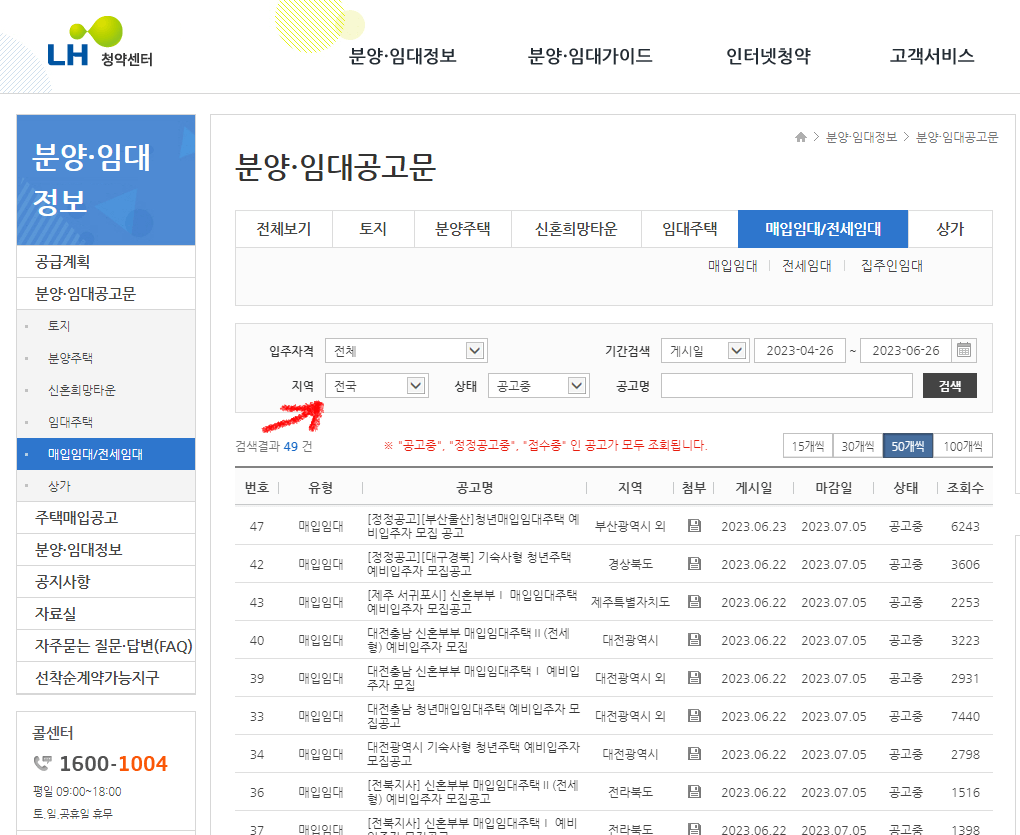Select 자료실 in the left sidebar

pyautogui.click(x=56, y=613)
